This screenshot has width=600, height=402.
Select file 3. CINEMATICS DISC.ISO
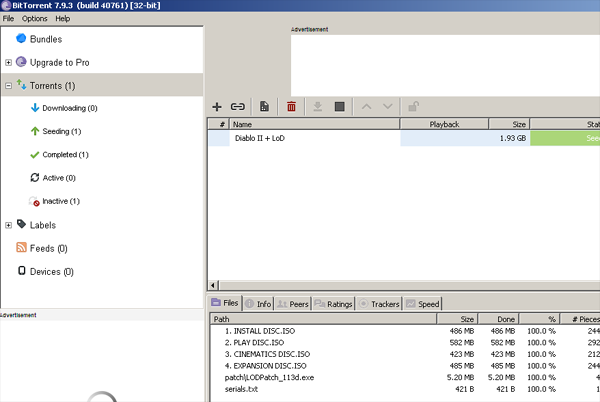[267, 354]
